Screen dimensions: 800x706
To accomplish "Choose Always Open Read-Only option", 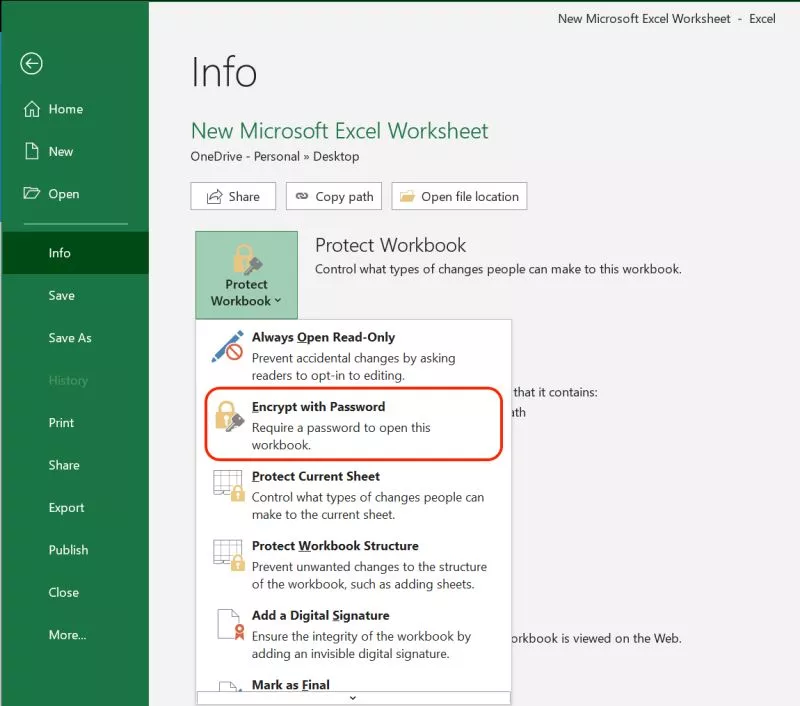I will click(353, 356).
